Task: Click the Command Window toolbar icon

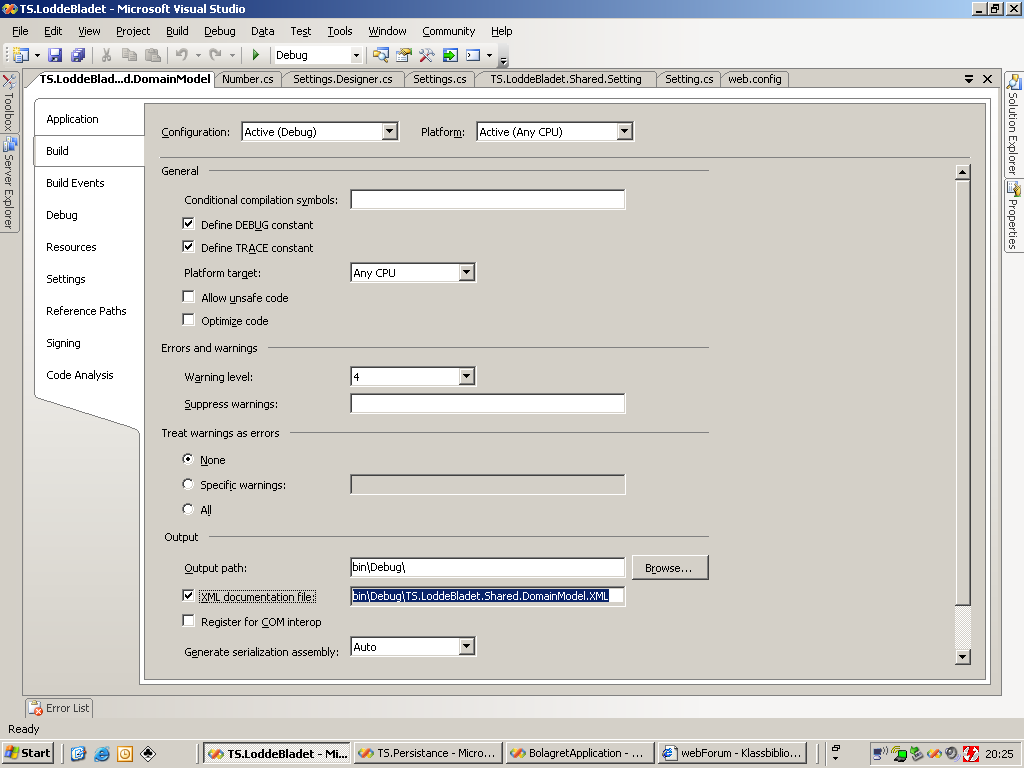Action: [473, 55]
